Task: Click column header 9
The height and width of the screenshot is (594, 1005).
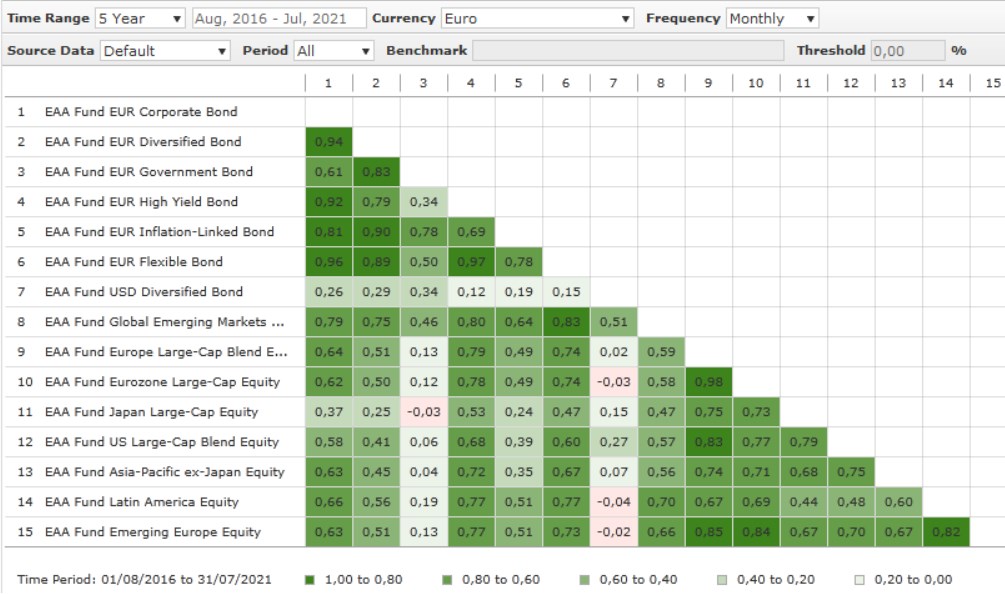Action: click(708, 83)
